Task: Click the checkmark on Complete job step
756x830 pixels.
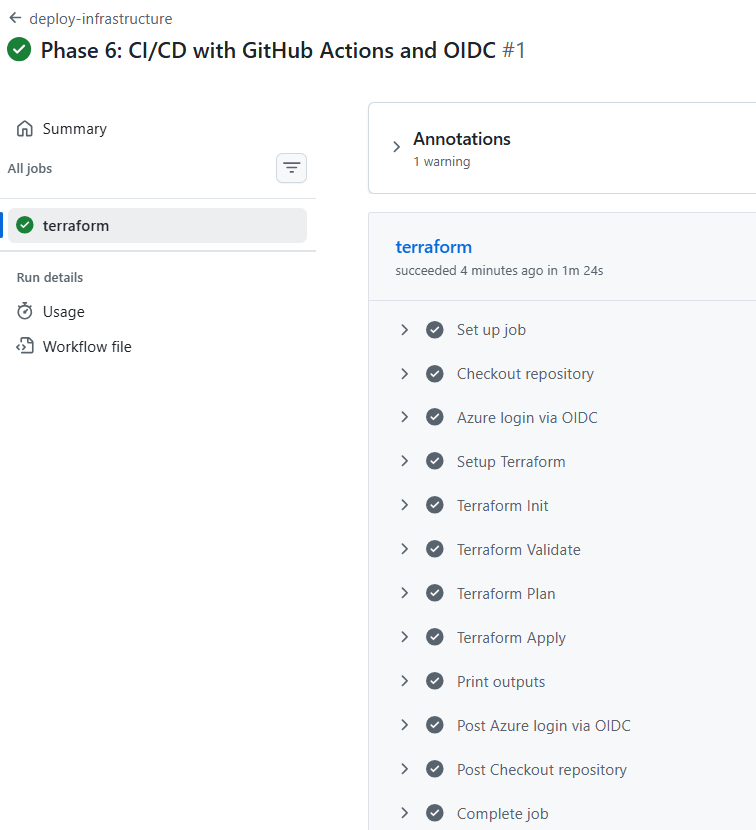Action: point(435,813)
